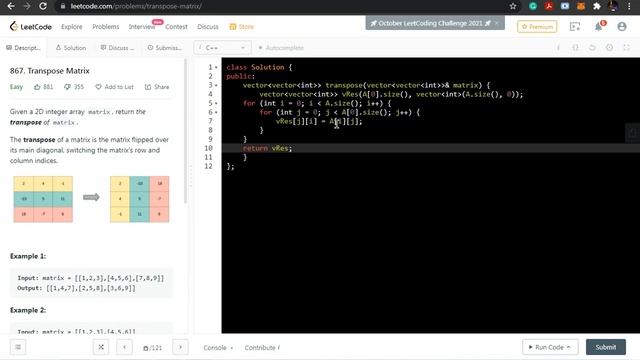This screenshot has height=360, width=640.
Task: Open the Problems menu
Action: 106,27
